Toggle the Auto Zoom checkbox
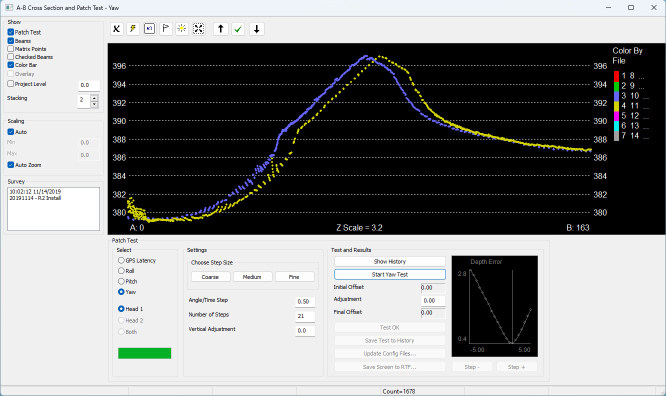 [x=11, y=165]
